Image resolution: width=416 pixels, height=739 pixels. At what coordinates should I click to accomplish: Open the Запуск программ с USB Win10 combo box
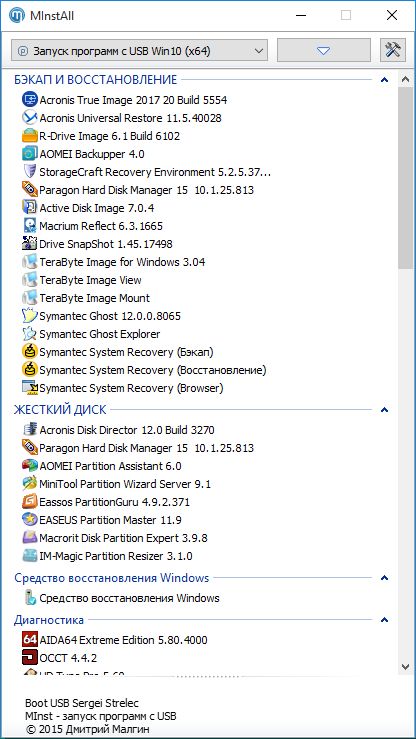click(x=139, y=50)
